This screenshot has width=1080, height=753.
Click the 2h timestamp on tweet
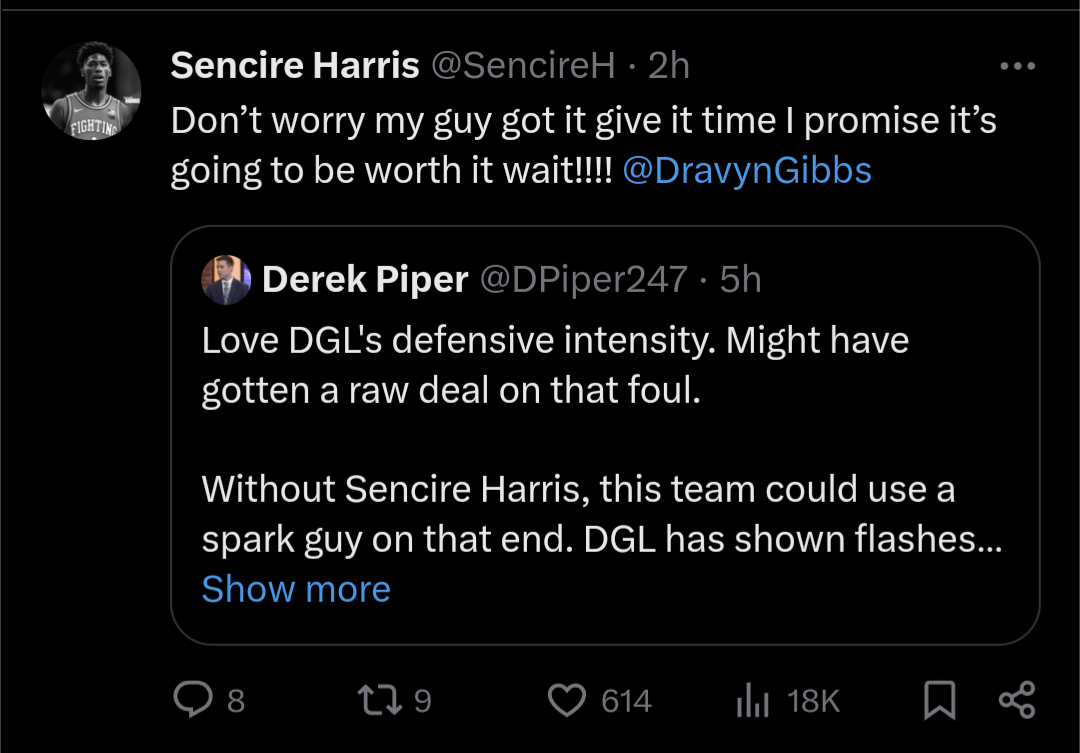pos(669,66)
